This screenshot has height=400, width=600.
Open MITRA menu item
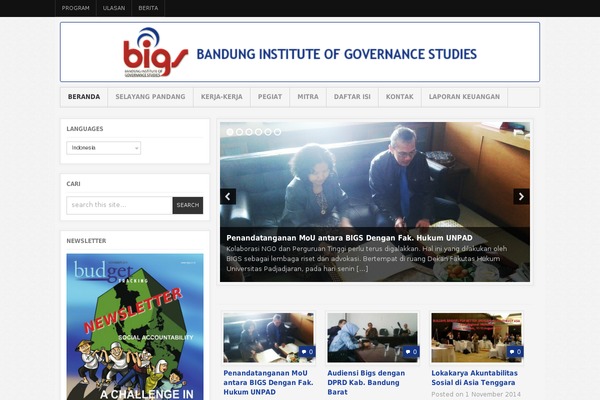(x=308, y=97)
